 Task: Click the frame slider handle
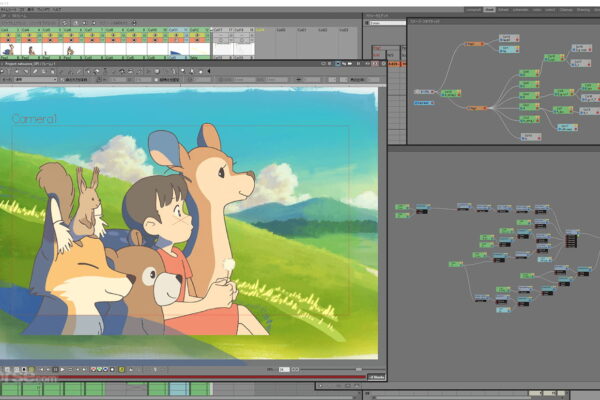359,369
